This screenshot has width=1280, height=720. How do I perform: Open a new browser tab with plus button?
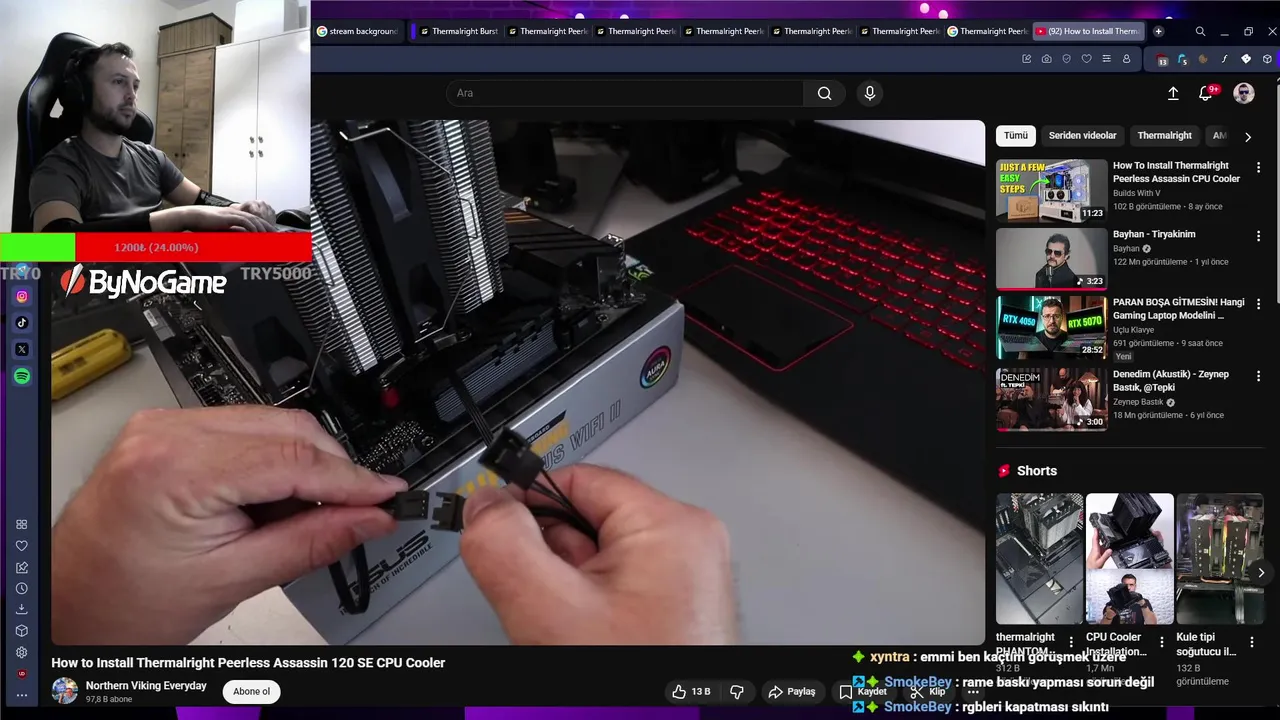(1158, 31)
